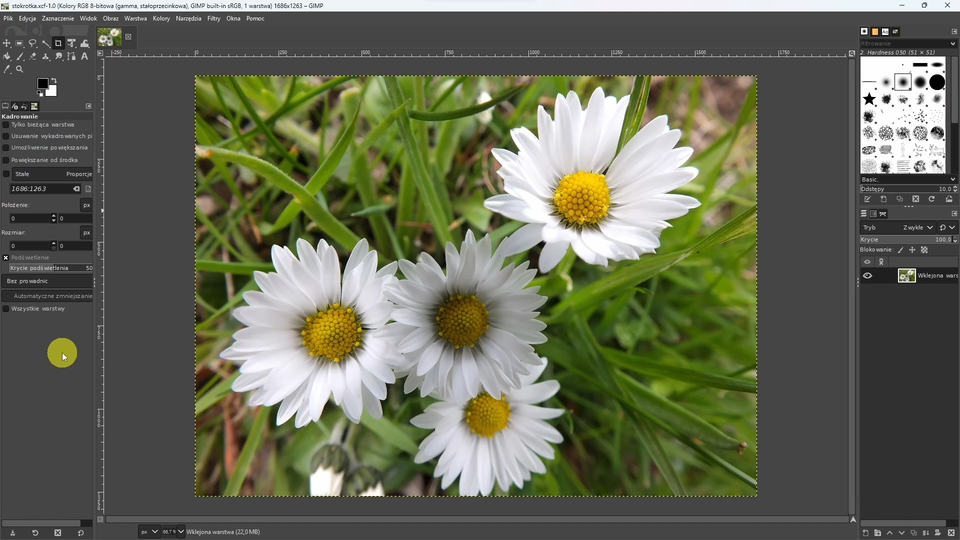Select the Move tool in the toolbox
This screenshot has width=960, height=540.
[7, 43]
